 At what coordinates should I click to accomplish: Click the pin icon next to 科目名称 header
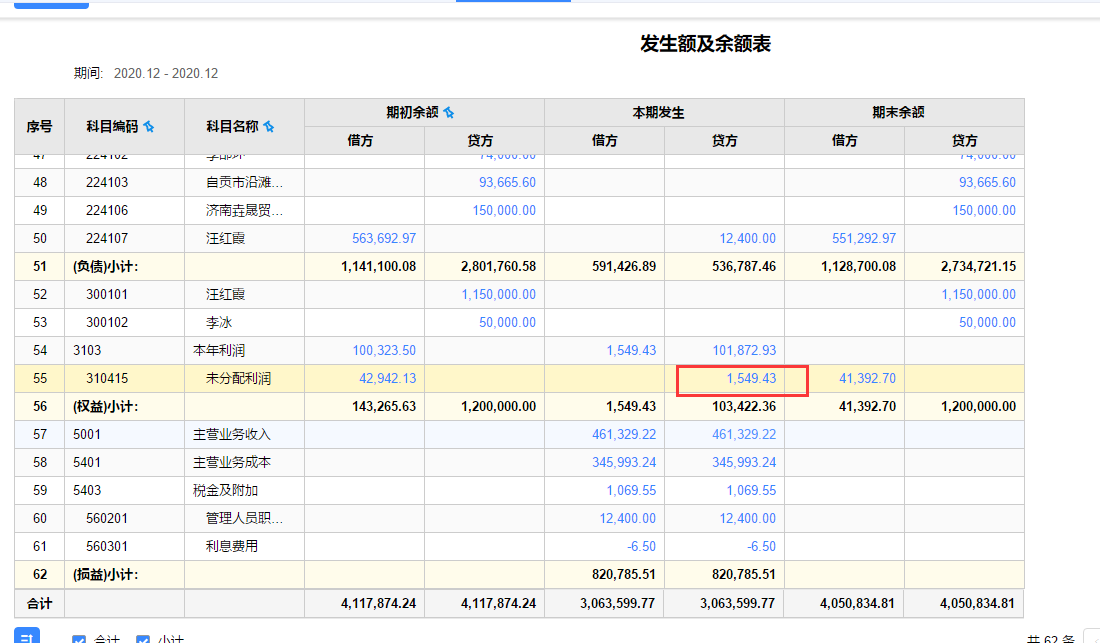[x=269, y=127]
